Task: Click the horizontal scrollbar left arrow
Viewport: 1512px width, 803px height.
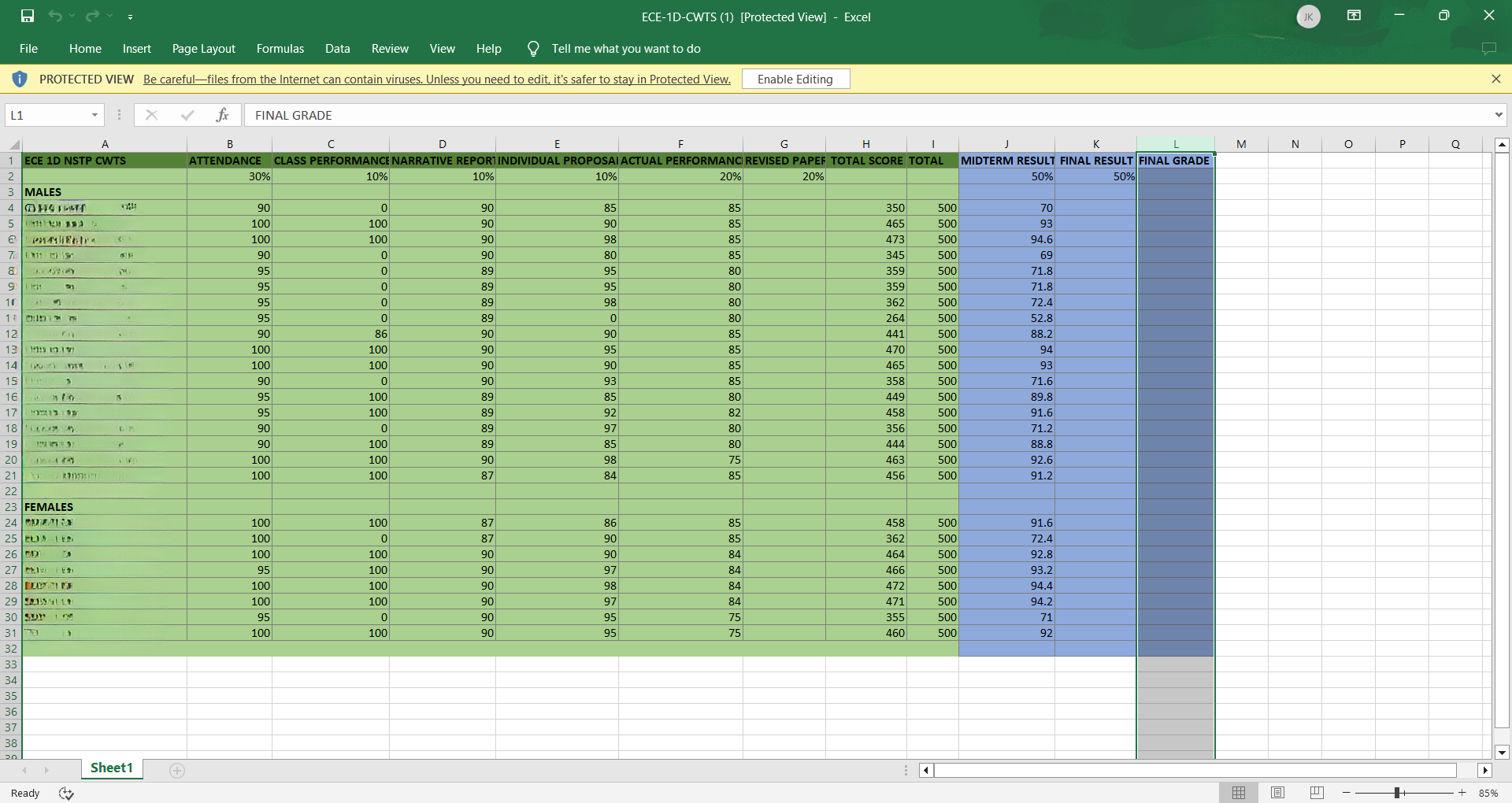Action: 926,770
